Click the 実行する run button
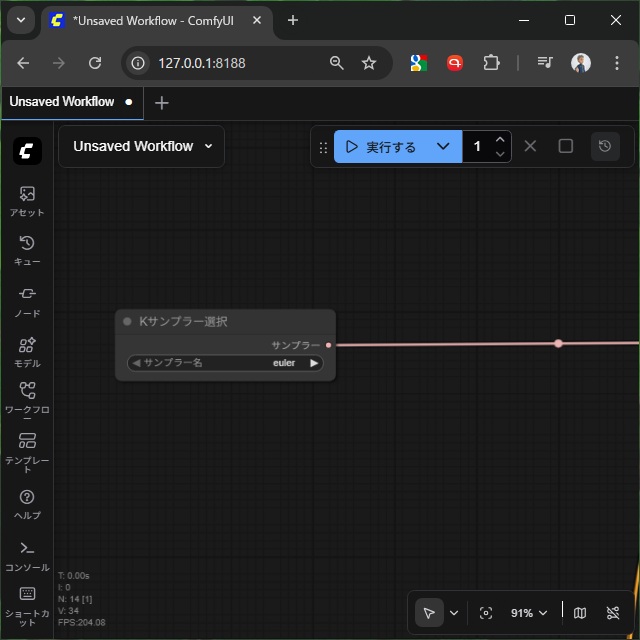Viewport: 640px width, 640px height. pyautogui.click(x=382, y=147)
